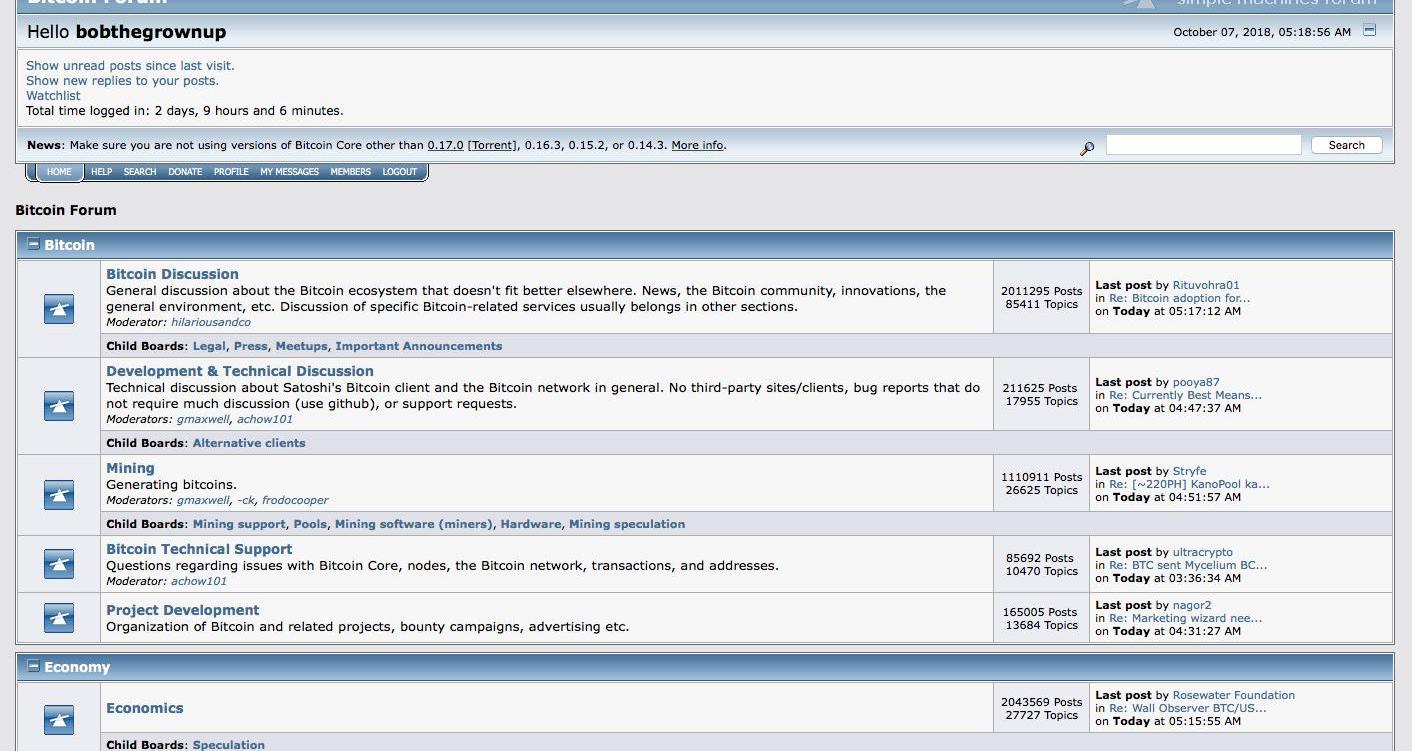Open last post 'Re: BTC sent Mycelium BC...'
Image resolution: width=1412 pixels, height=751 pixels.
[x=1188, y=565]
